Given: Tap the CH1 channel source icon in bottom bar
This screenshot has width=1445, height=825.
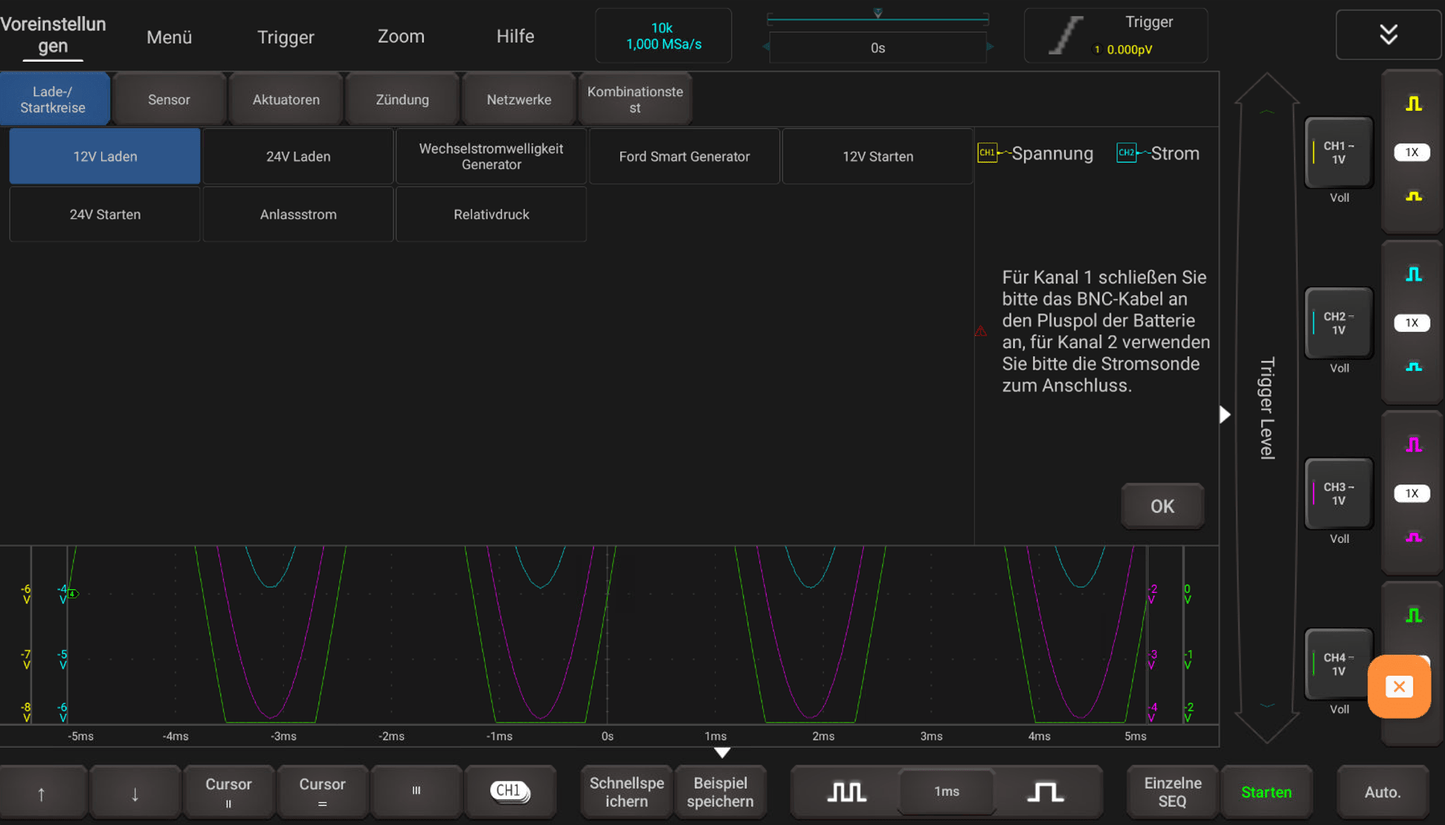Looking at the screenshot, I should click(x=510, y=790).
